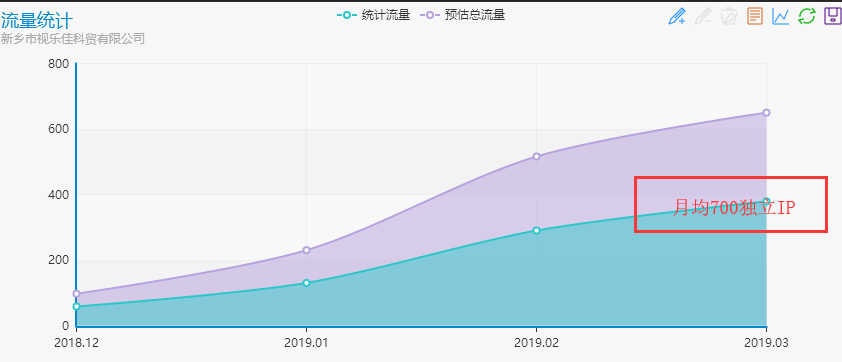Click the undo auxiliary line pencil icon

pyautogui.click(x=702, y=16)
